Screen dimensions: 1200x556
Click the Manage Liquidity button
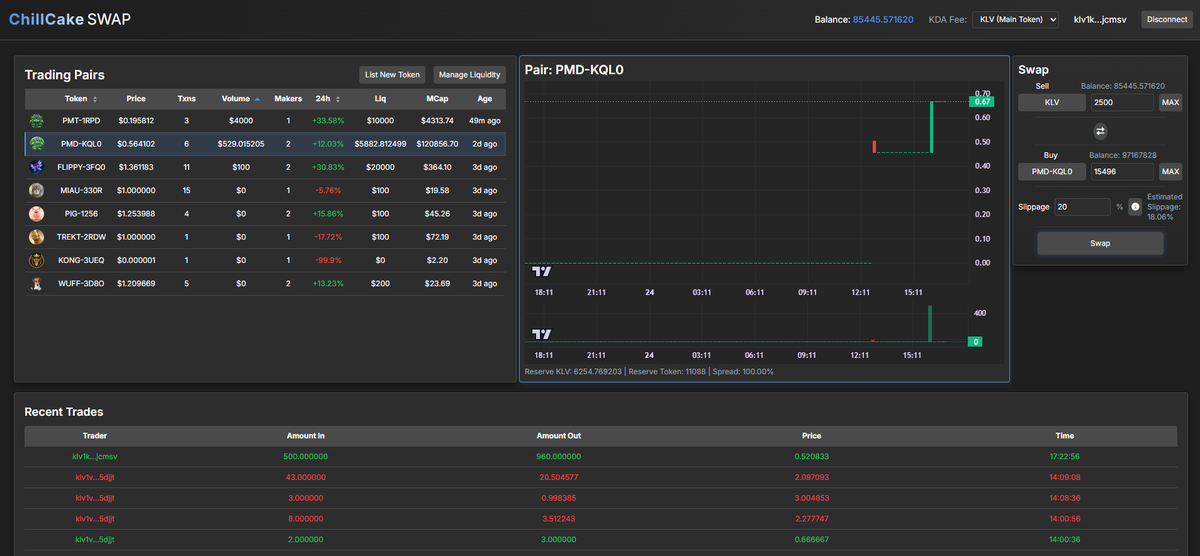pyautogui.click(x=470, y=75)
